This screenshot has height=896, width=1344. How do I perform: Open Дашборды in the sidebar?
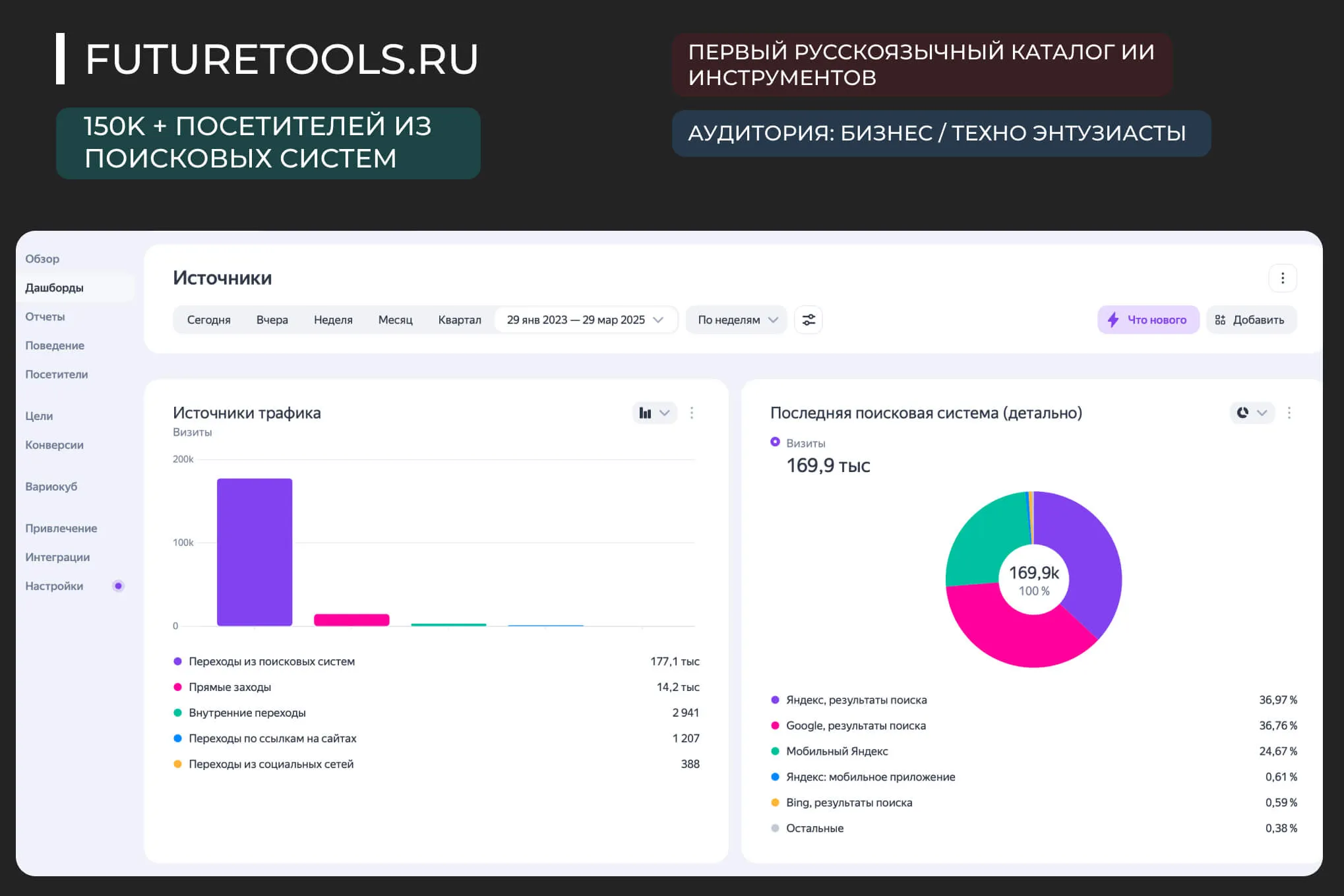pyautogui.click(x=55, y=287)
